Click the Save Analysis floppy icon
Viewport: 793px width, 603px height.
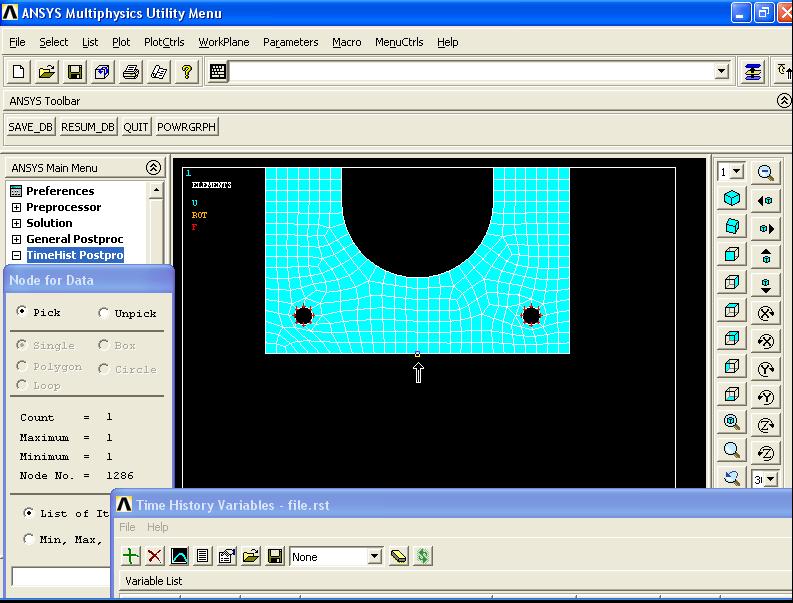(x=75, y=72)
